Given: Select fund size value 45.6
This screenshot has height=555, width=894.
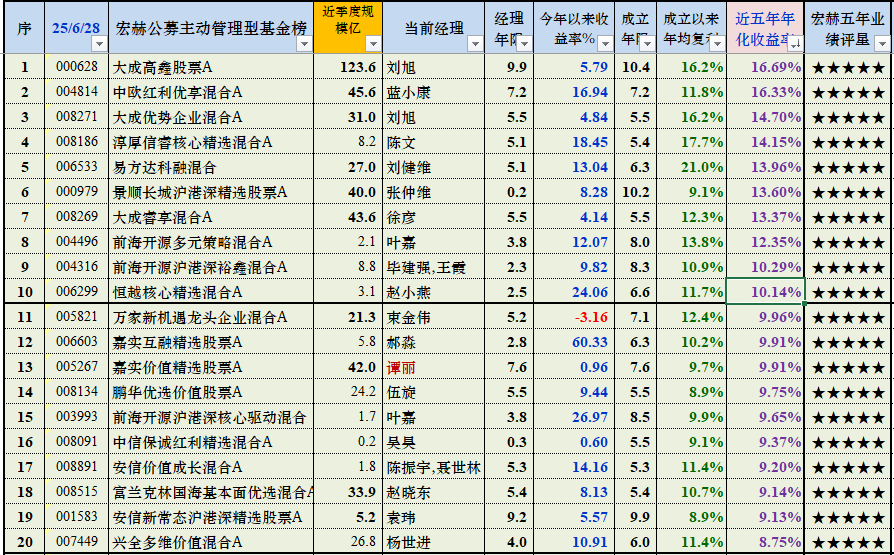Looking at the screenshot, I should [x=362, y=92].
